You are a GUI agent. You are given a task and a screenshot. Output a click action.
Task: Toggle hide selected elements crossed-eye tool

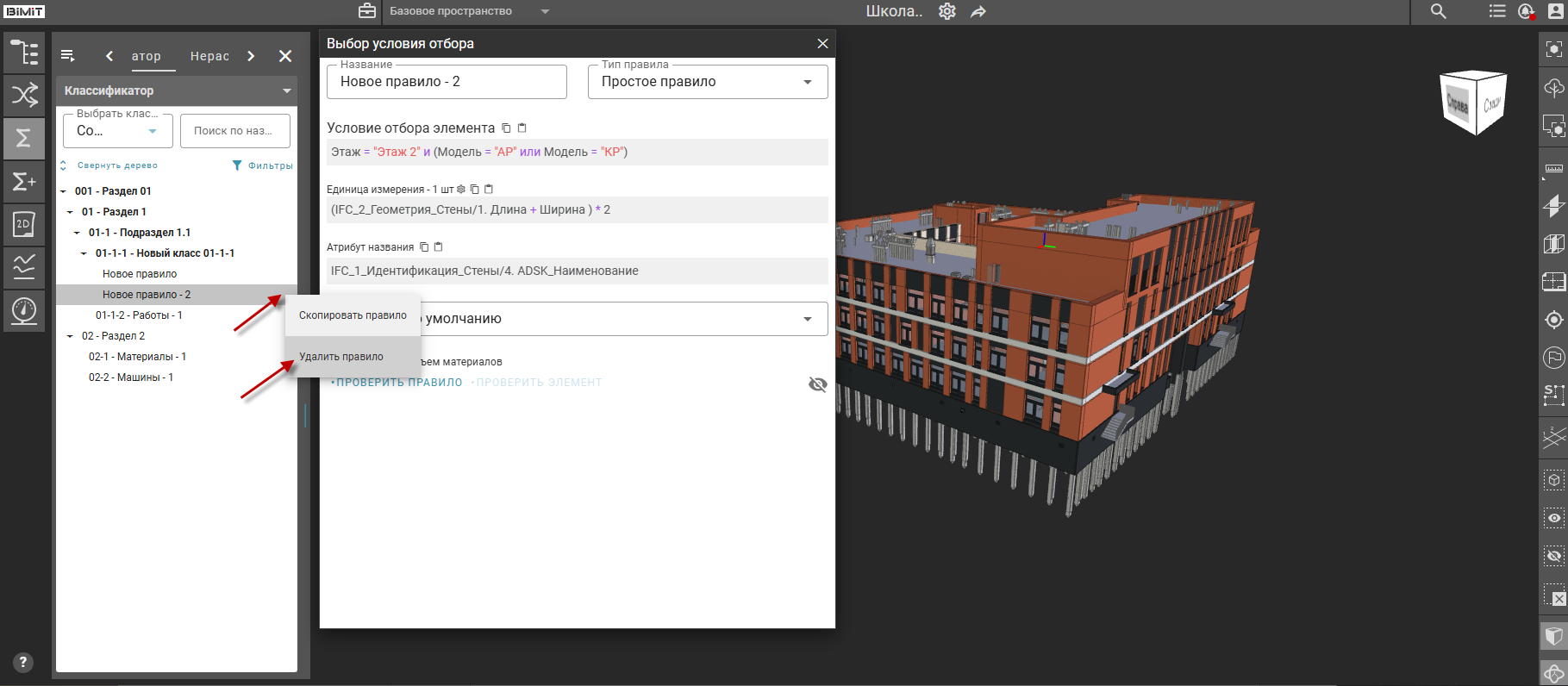[x=1553, y=556]
